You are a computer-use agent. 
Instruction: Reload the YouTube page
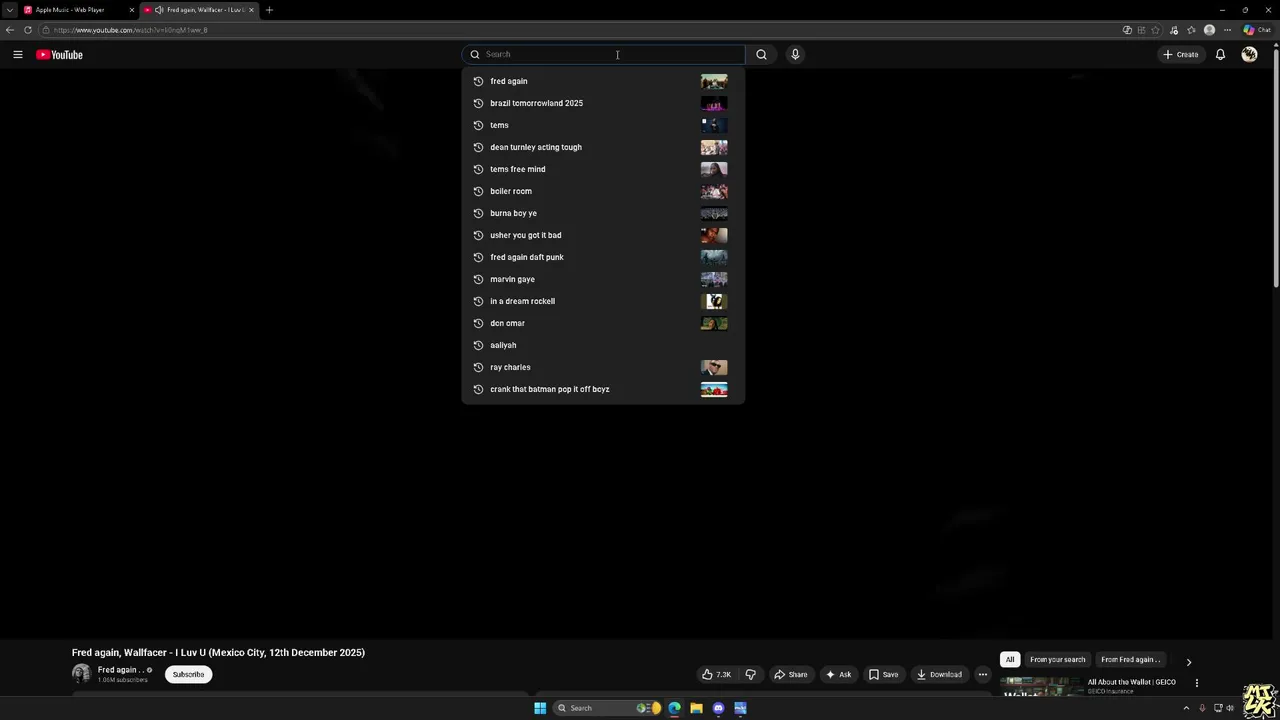click(x=28, y=30)
